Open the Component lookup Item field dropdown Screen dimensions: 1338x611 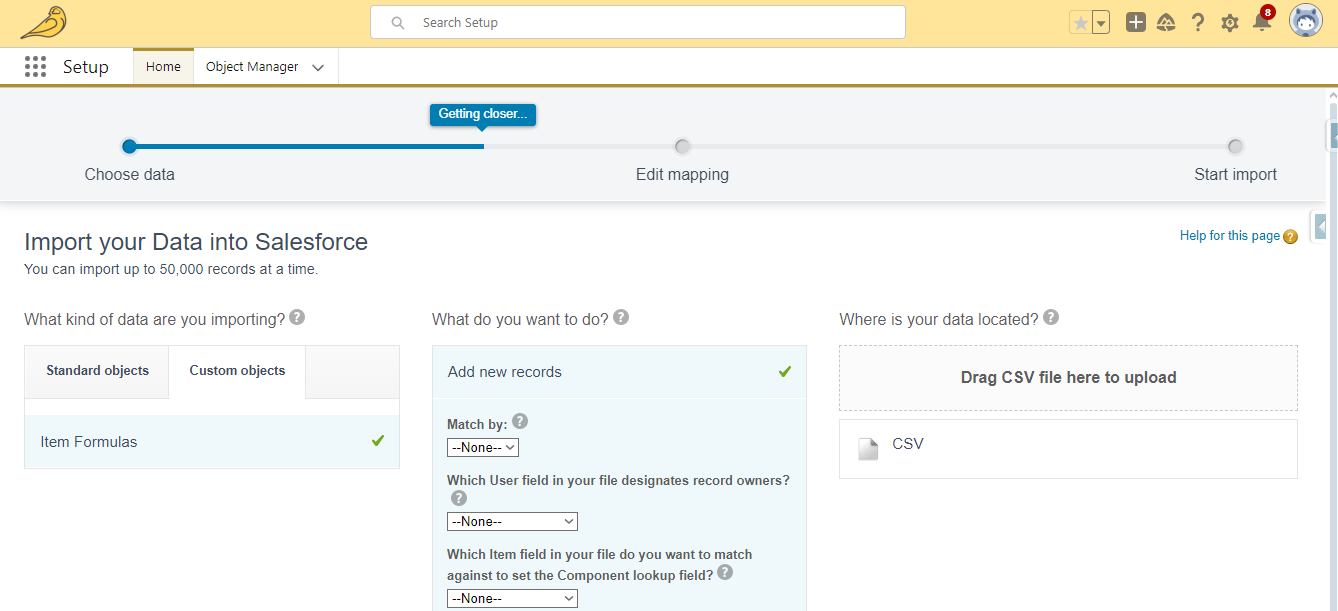click(512, 599)
